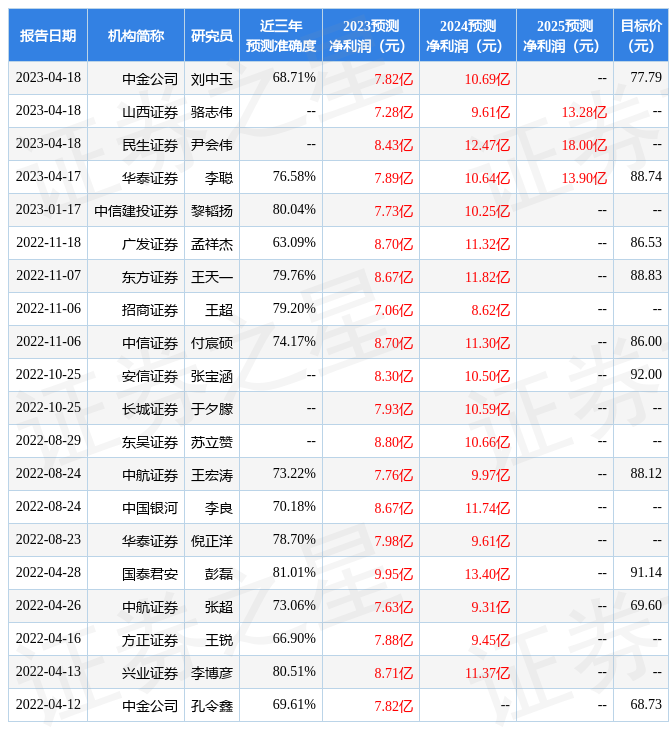The height and width of the screenshot is (730, 669).
Task: Click the 近三年预测准确度 column header
Action: (281, 35)
